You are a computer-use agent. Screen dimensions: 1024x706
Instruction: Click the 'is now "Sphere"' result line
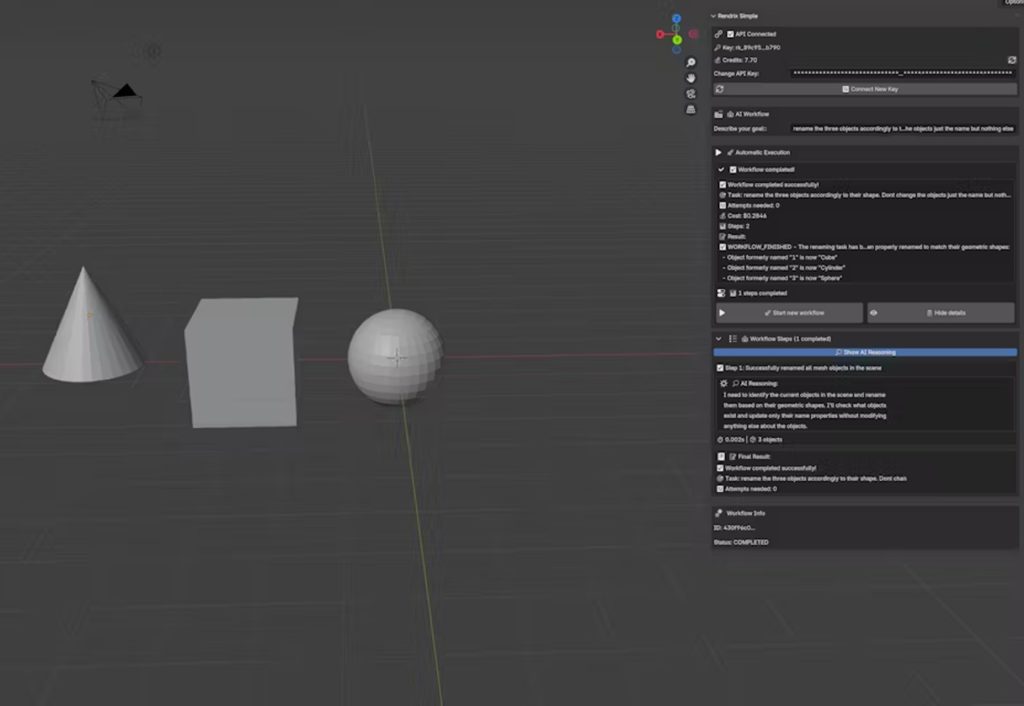point(781,278)
